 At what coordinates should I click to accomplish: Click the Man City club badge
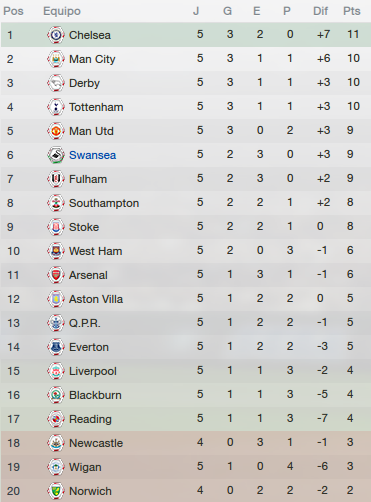click(x=56, y=59)
